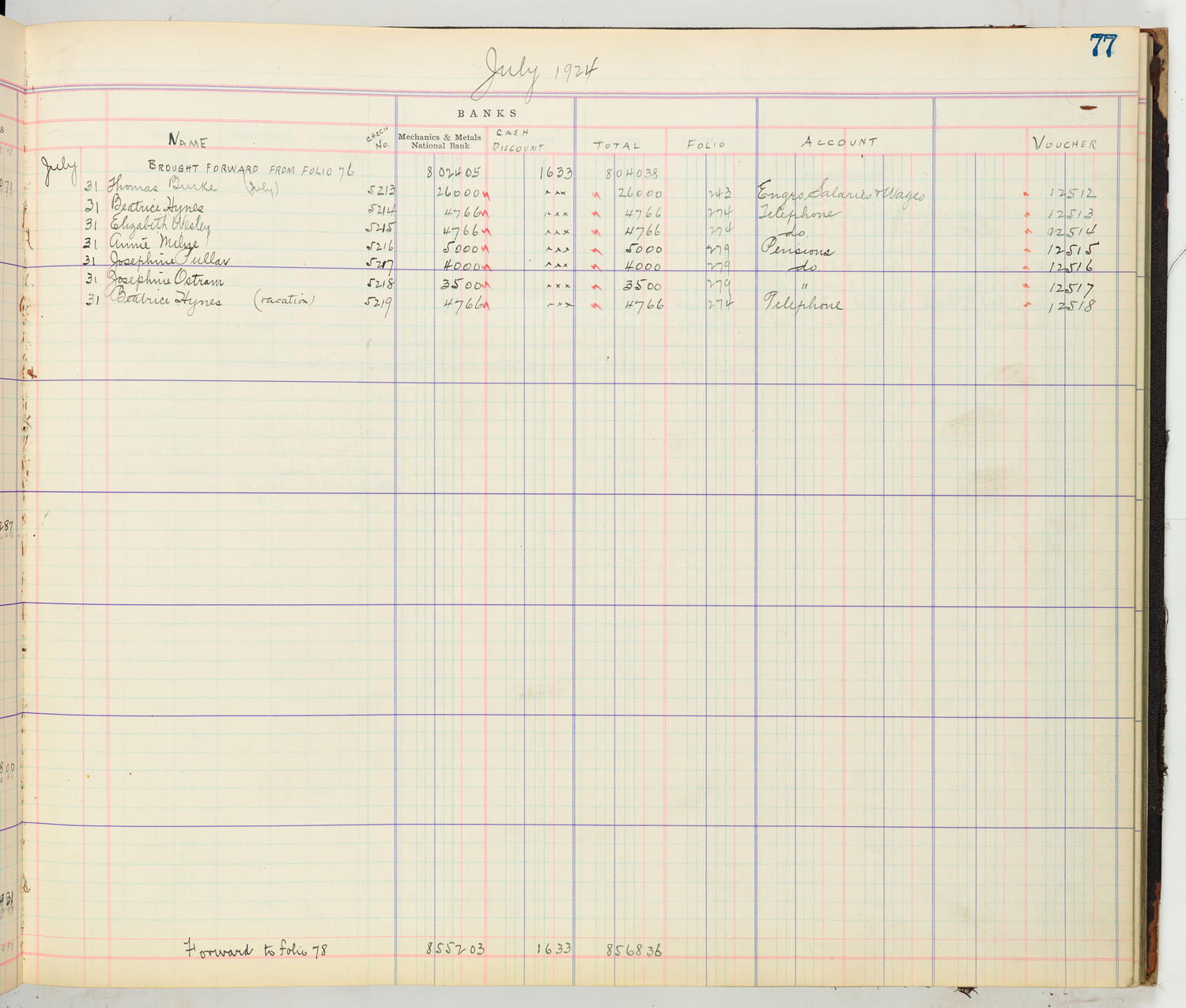Click check number 5216
This screenshot has height=1008, width=1186.
tap(380, 247)
